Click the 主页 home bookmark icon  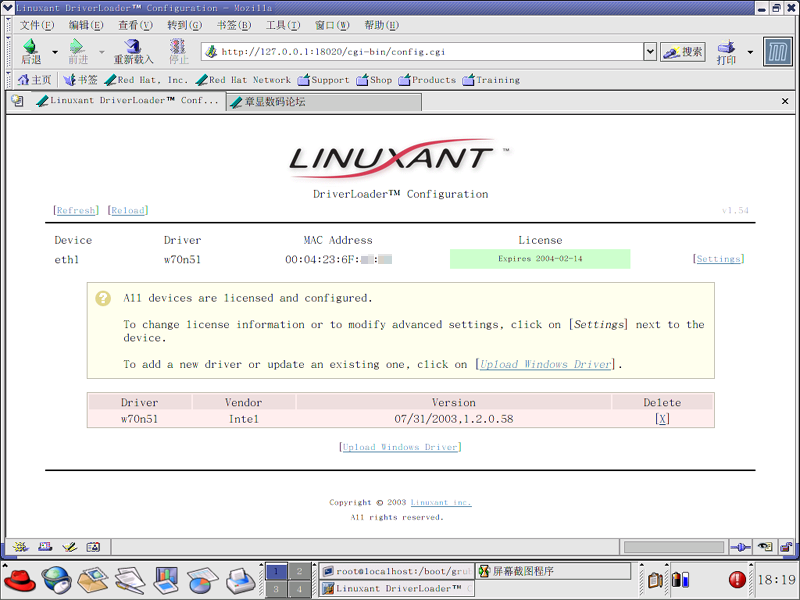point(34,80)
